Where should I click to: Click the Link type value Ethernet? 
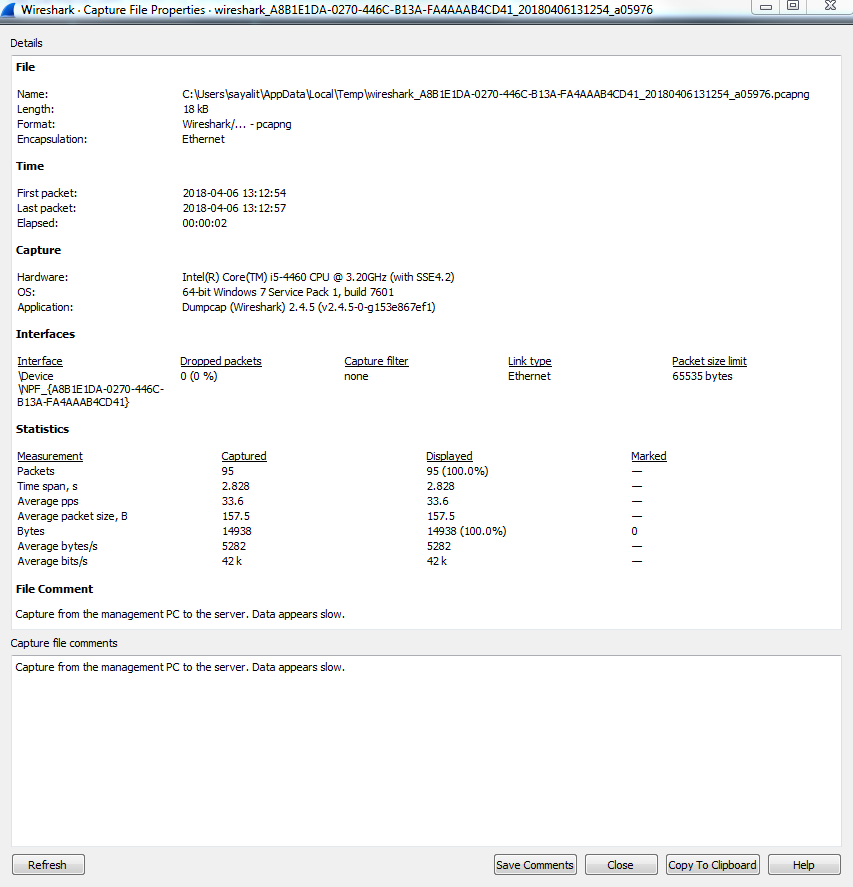(x=529, y=376)
